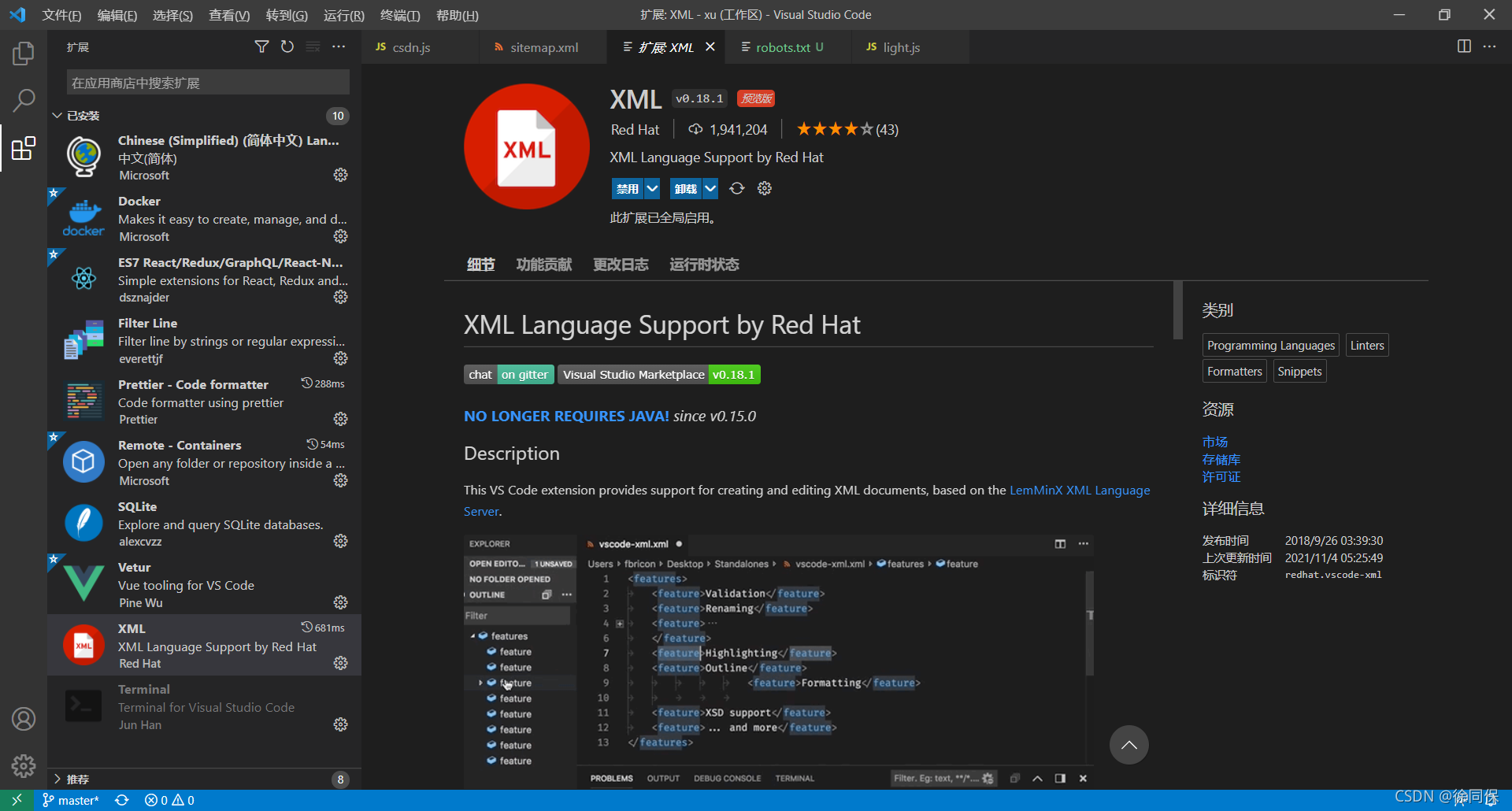Switch to the 更改日志 tab
Viewport: 1512px width, 811px height.
pyautogui.click(x=621, y=264)
